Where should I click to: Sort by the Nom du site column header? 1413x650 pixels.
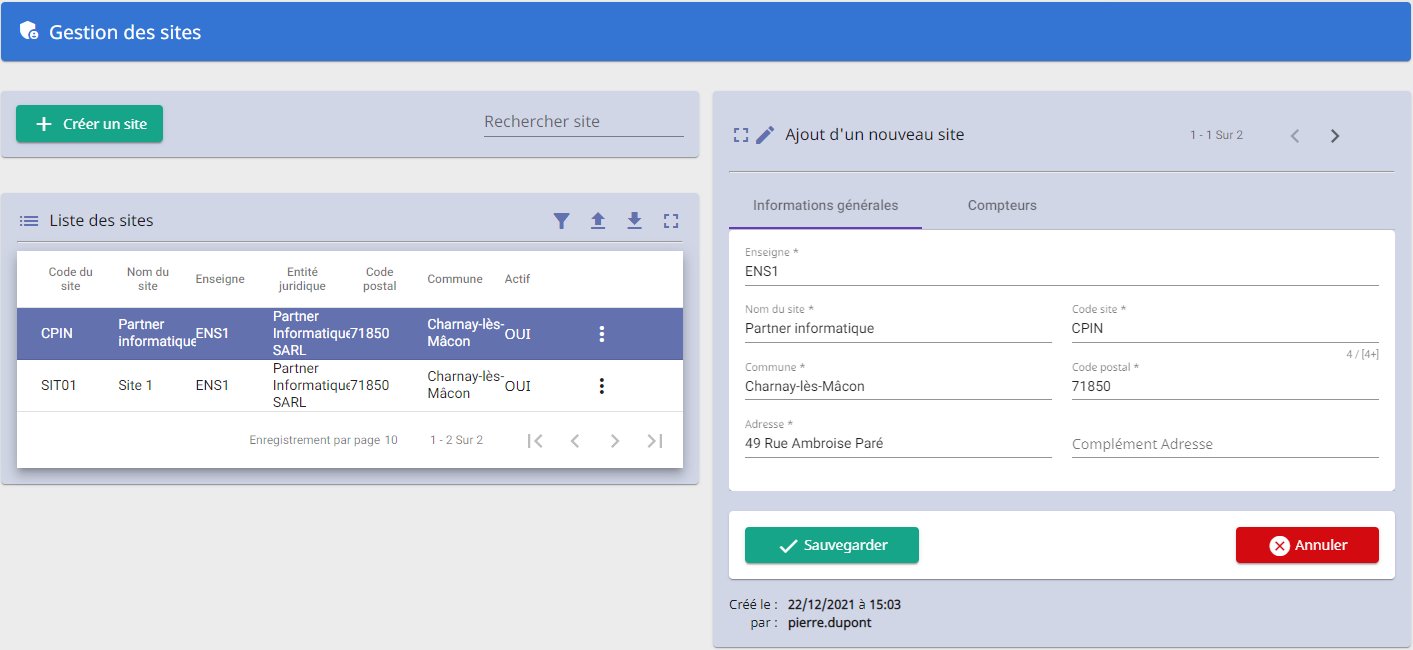click(148, 279)
